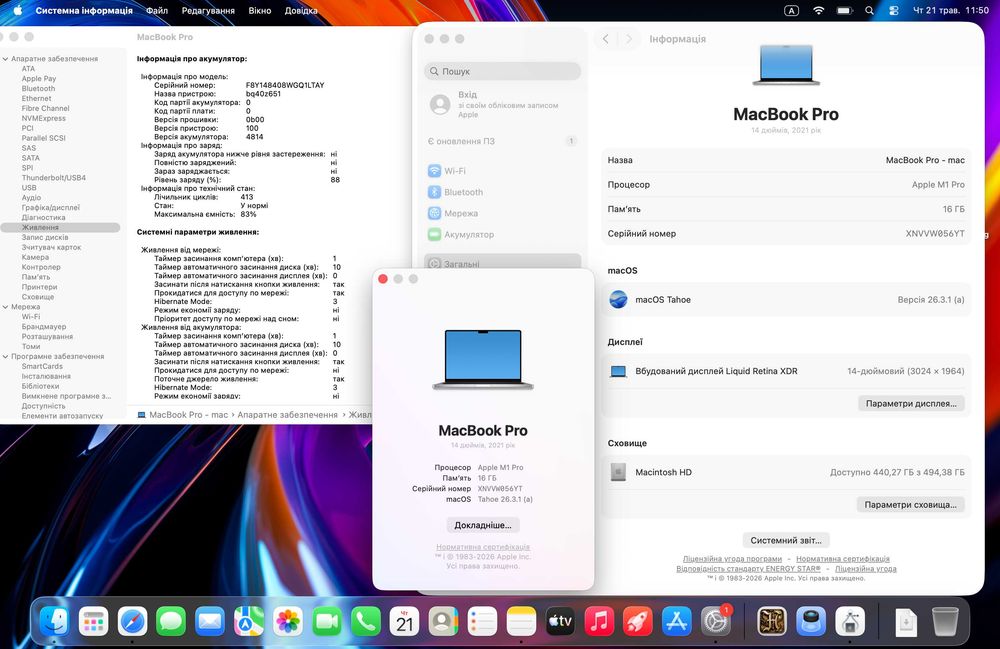Open Calendar showing 21 in dock
1000x649 pixels.
click(x=404, y=620)
